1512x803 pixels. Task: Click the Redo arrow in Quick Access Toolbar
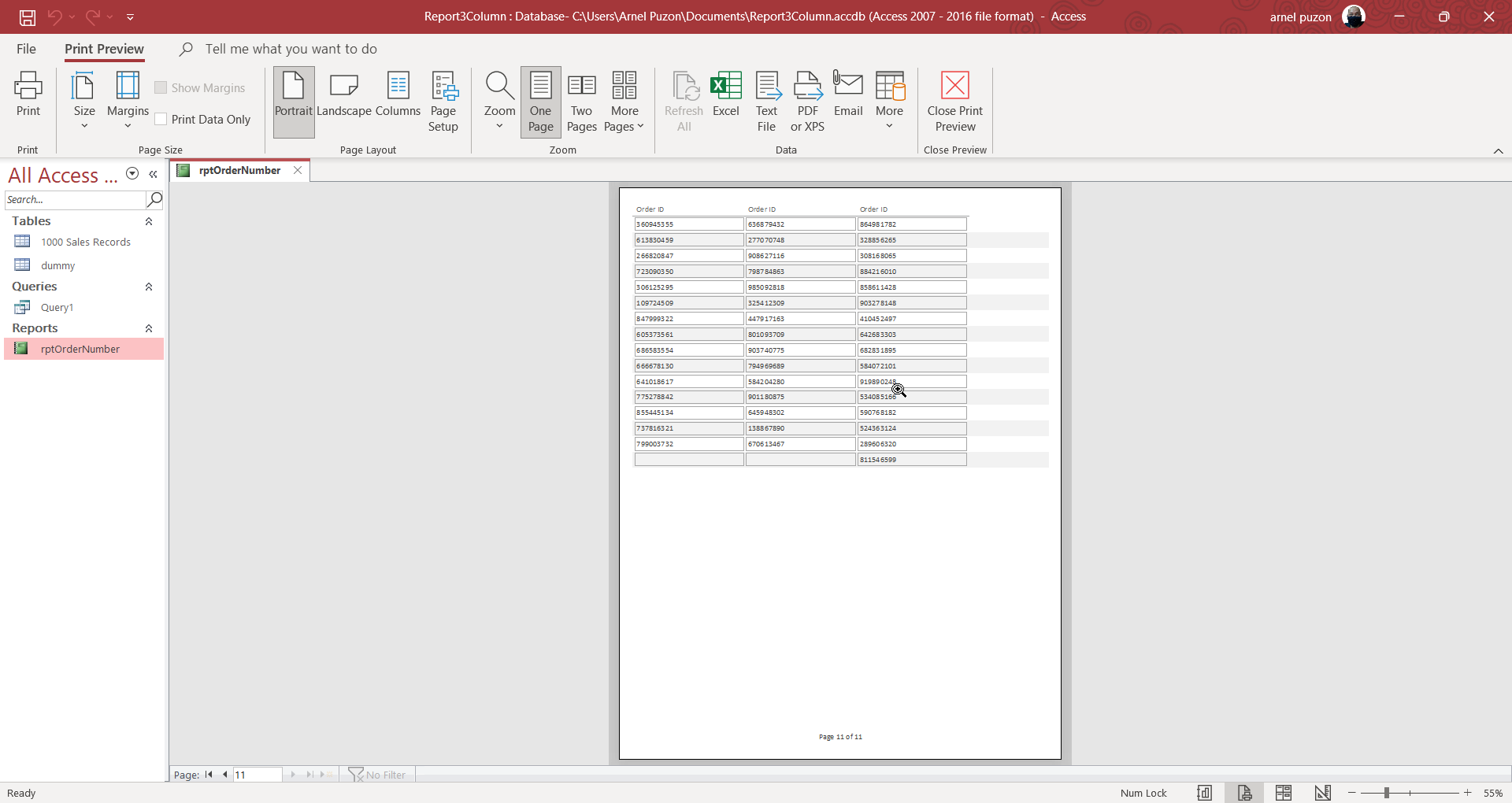[92, 17]
